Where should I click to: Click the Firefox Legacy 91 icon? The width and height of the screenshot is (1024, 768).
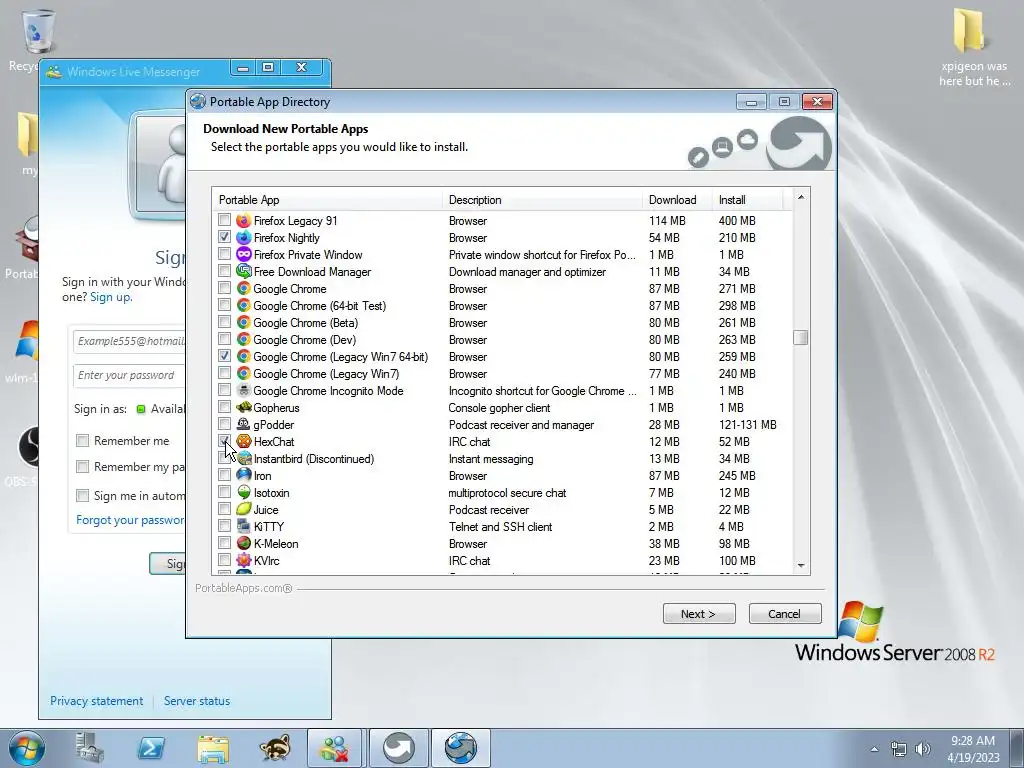(244, 221)
